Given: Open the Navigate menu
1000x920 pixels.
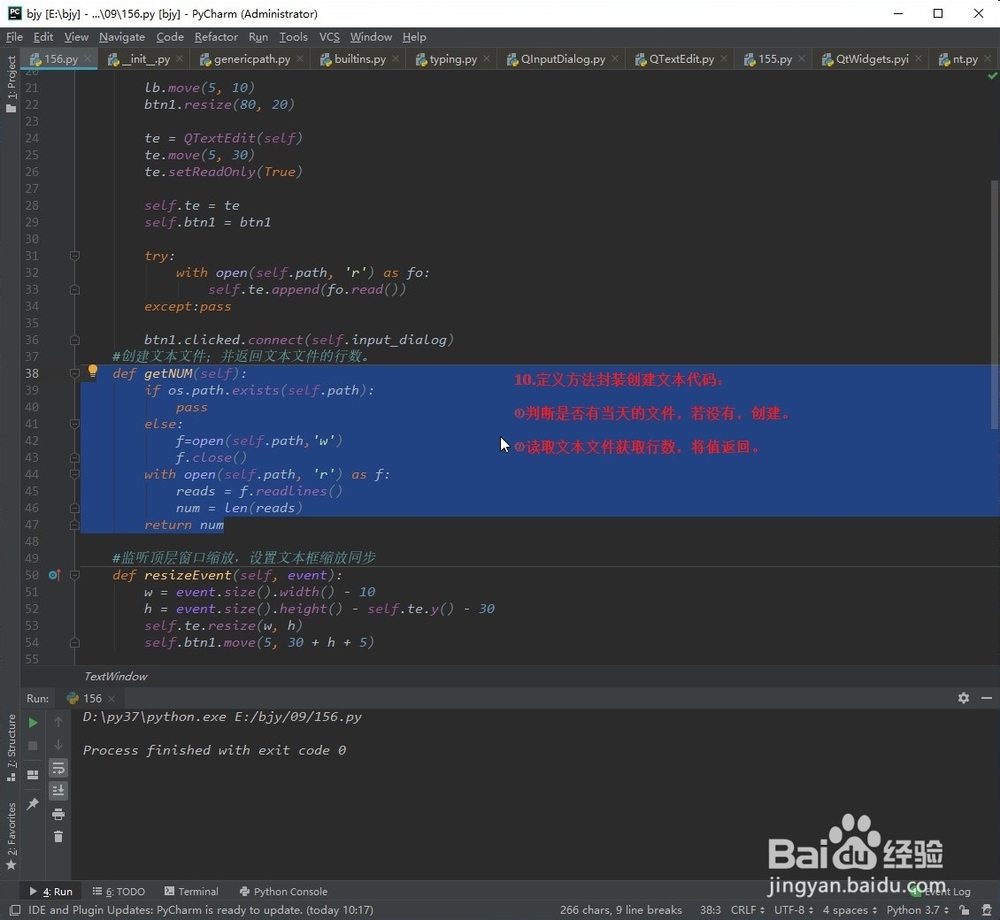Looking at the screenshot, I should [x=122, y=37].
